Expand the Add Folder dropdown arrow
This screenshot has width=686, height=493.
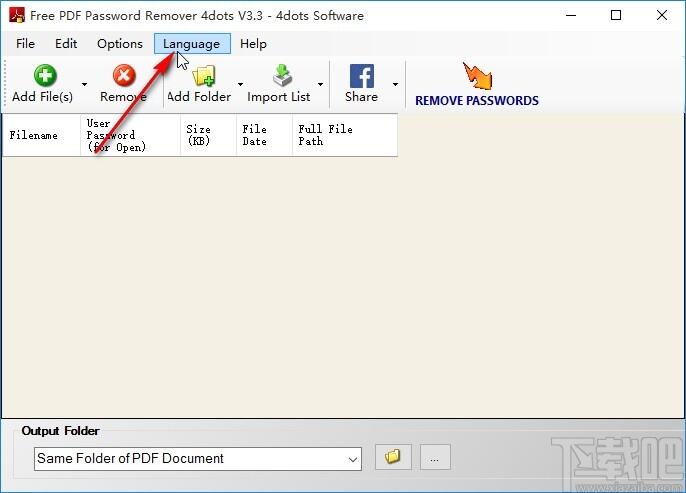tap(240, 84)
